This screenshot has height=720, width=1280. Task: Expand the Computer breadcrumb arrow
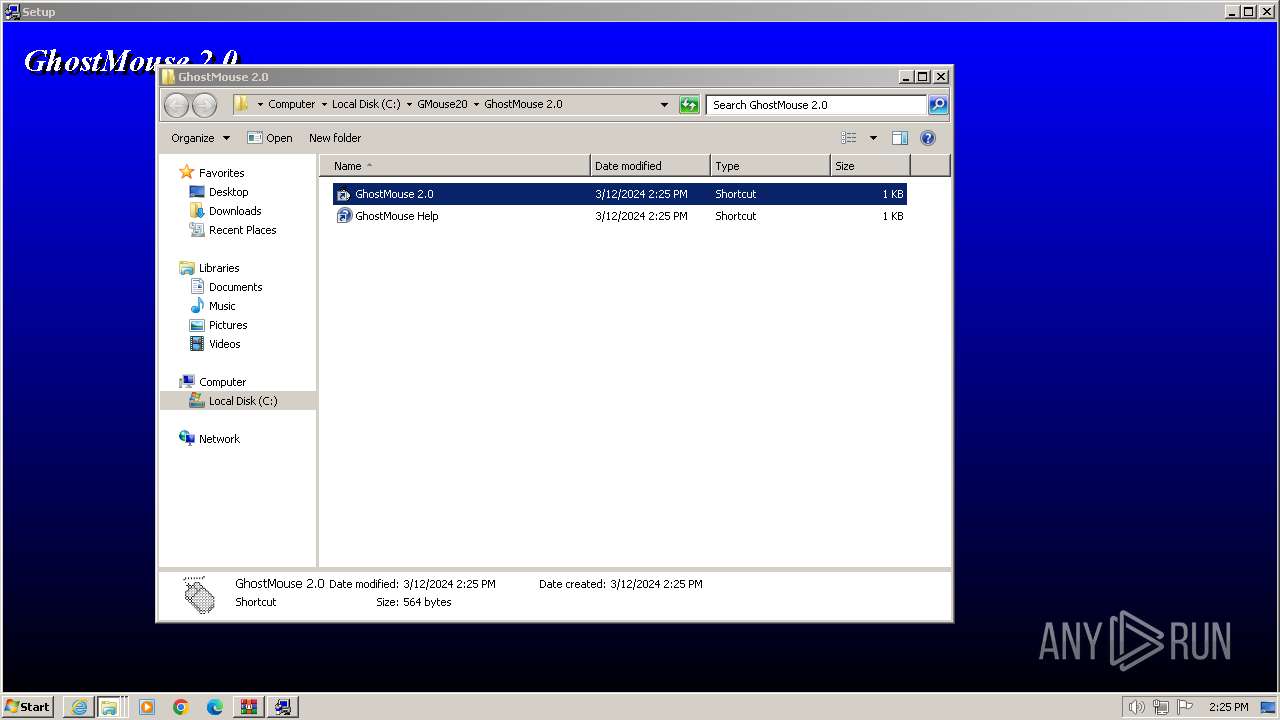tap(324, 104)
